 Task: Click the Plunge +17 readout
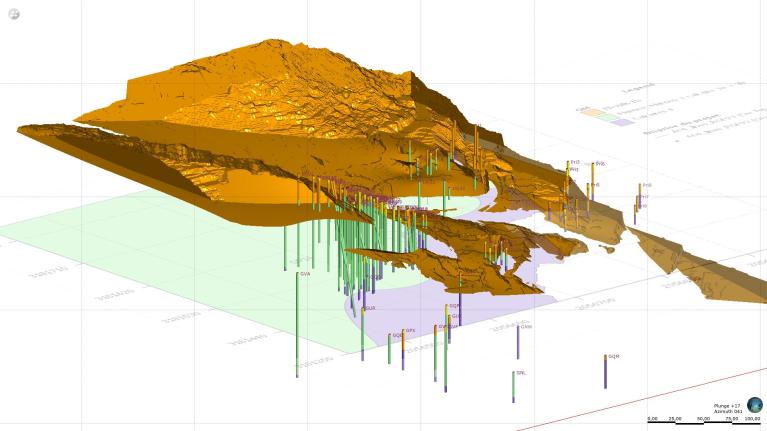click(x=727, y=405)
